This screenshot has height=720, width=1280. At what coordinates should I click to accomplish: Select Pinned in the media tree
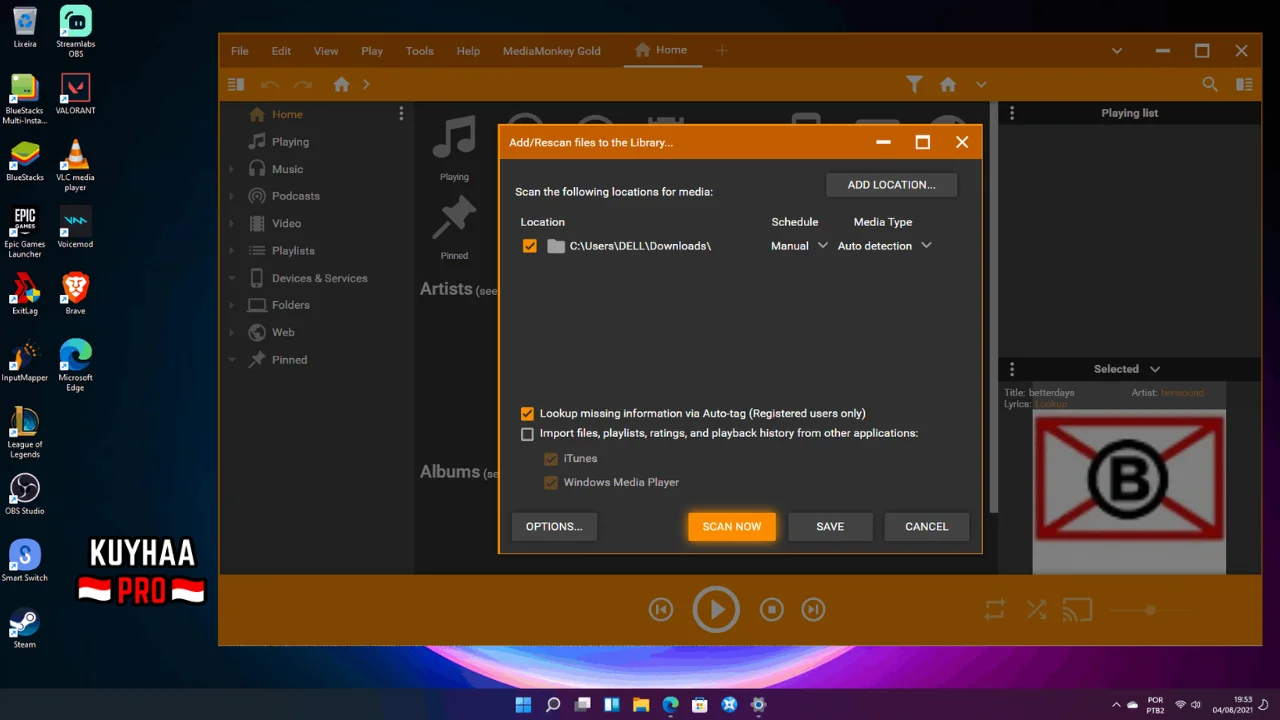[x=289, y=360]
